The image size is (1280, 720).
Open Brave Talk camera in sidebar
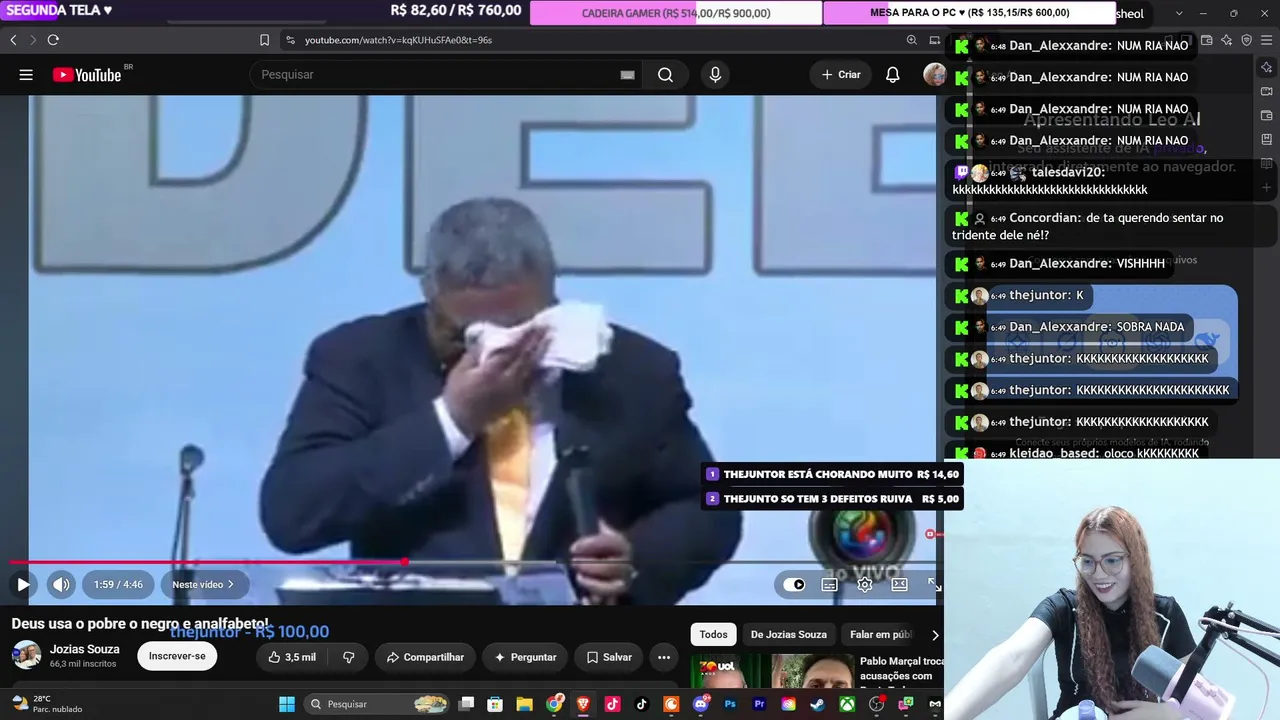1266,91
